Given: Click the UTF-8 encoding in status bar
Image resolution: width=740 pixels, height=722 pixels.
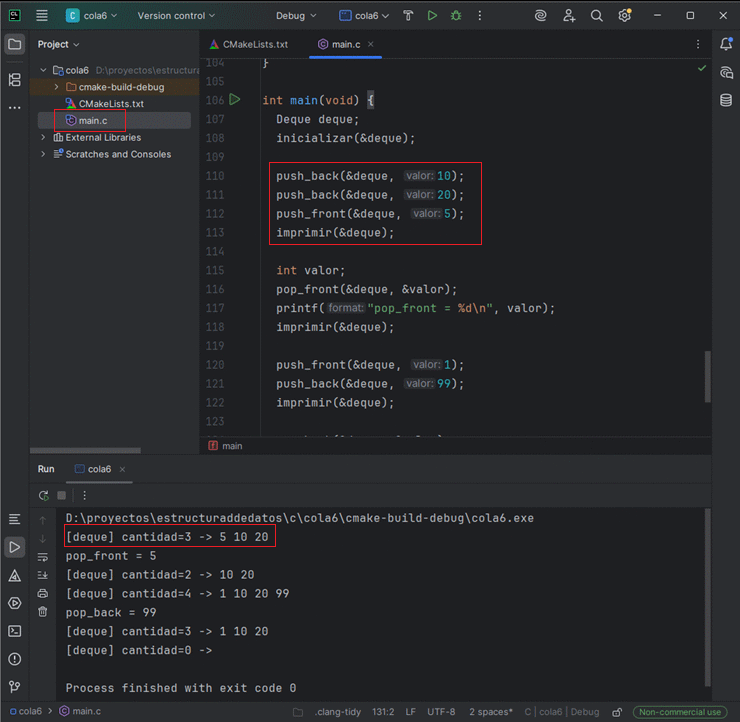Looking at the screenshot, I should (440, 712).
